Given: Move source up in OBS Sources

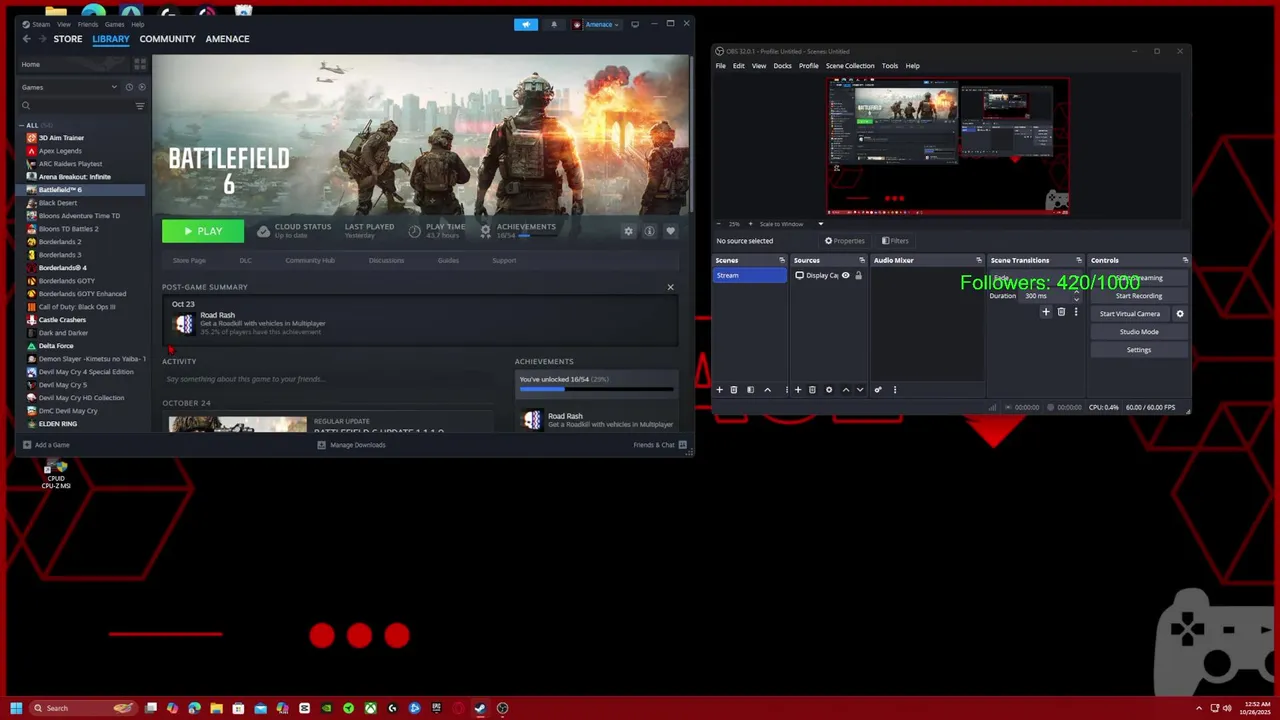Looking at the screenshot, I should [x=846, y=390].
